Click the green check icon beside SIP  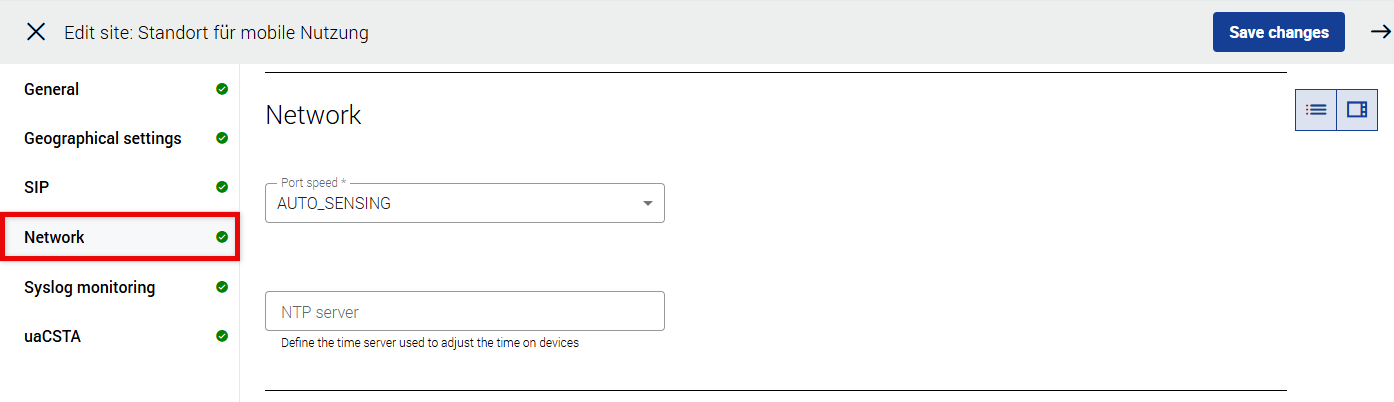coord(222,187)
